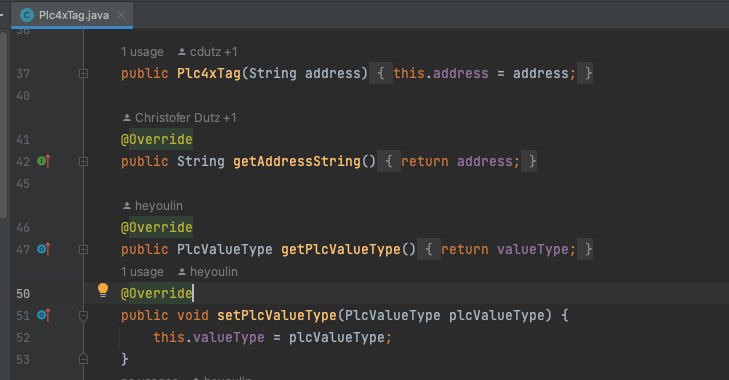This screenshot has height=380, width=729.
Task: Click line number 37 in the gutter
Action: pos(23,73)
